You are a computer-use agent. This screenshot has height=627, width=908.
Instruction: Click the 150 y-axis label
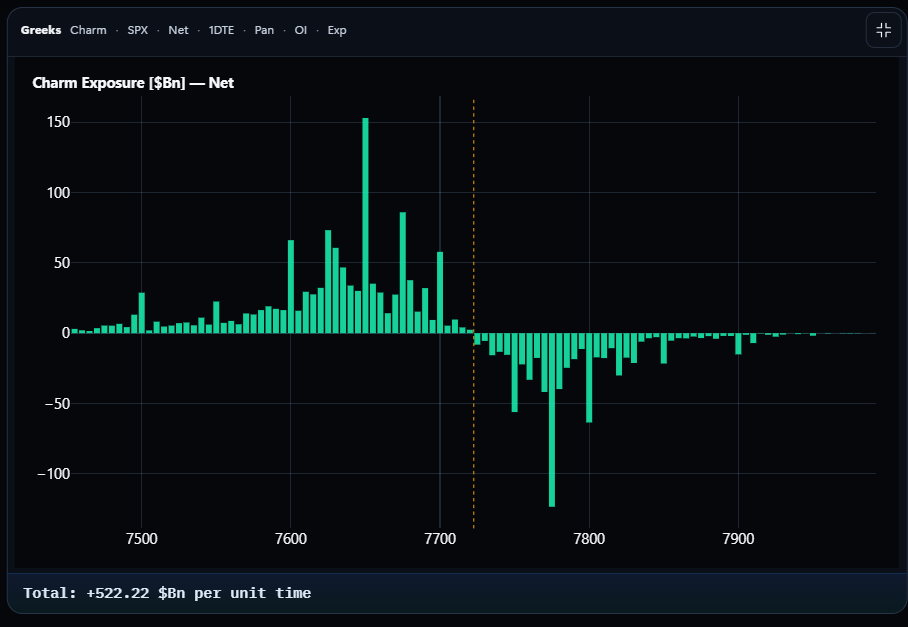click(58, 122)
